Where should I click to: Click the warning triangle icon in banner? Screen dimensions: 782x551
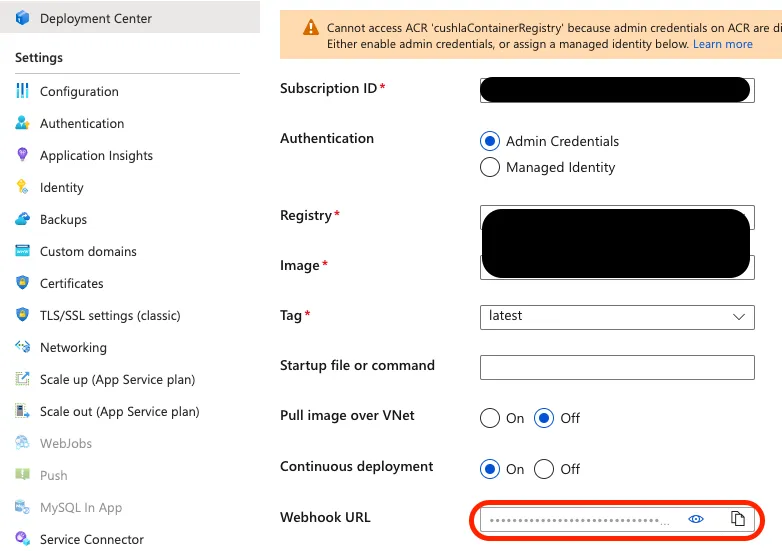click(311, 27)
